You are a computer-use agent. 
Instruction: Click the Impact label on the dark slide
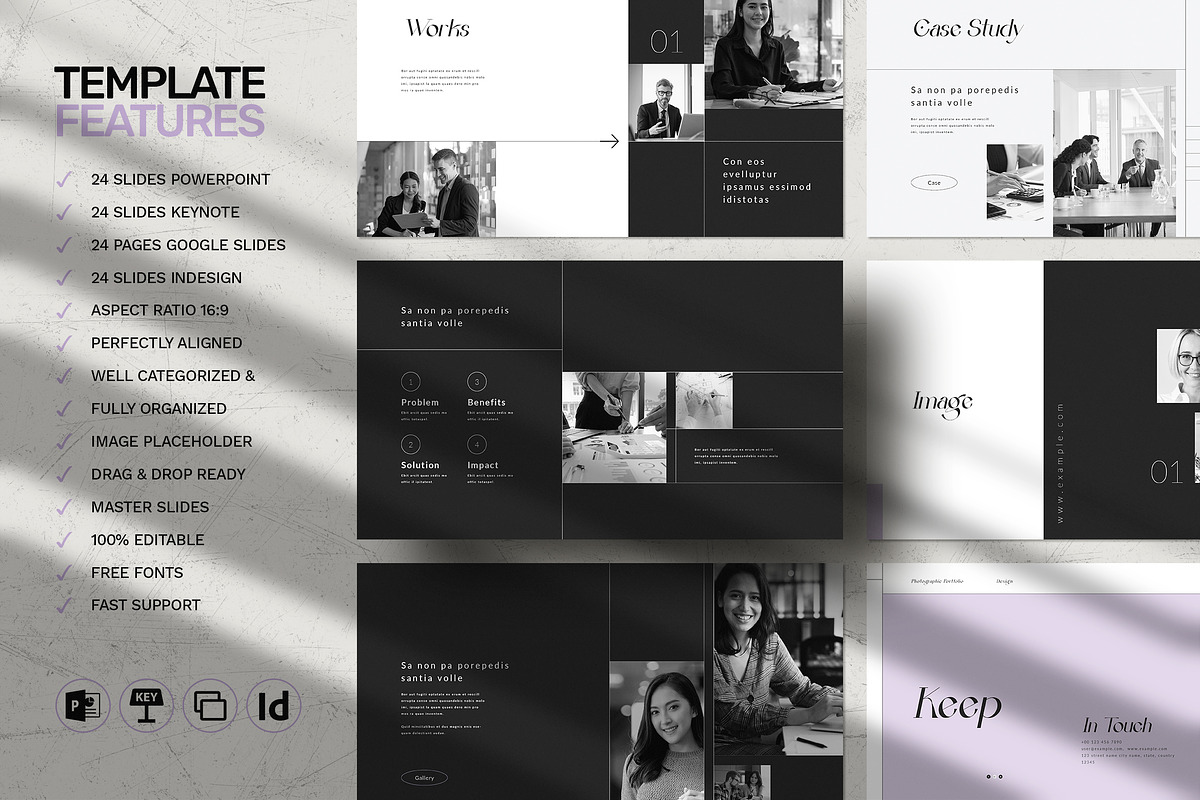click(x=483, y=465)
